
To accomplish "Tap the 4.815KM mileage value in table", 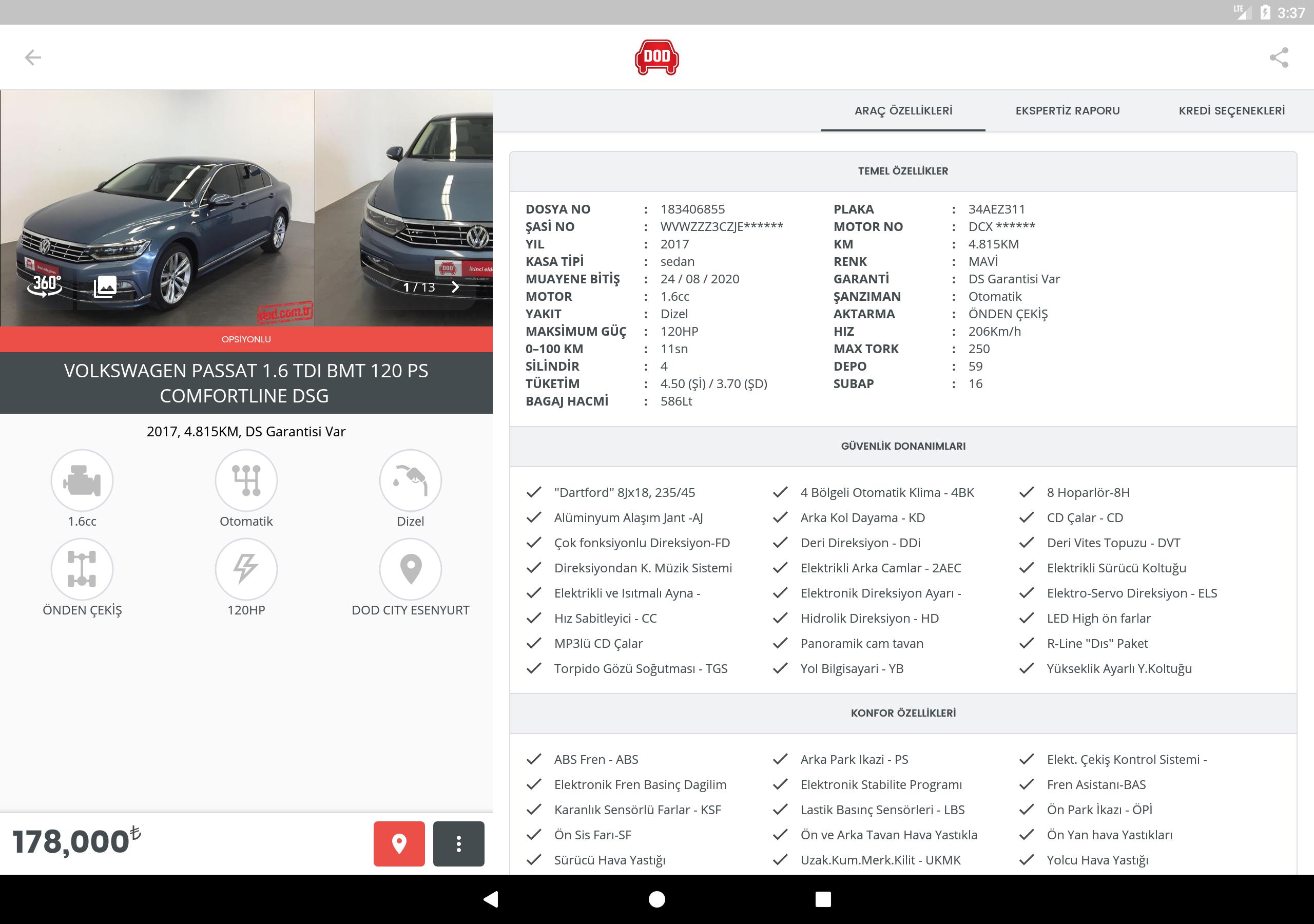I will 994,244.
